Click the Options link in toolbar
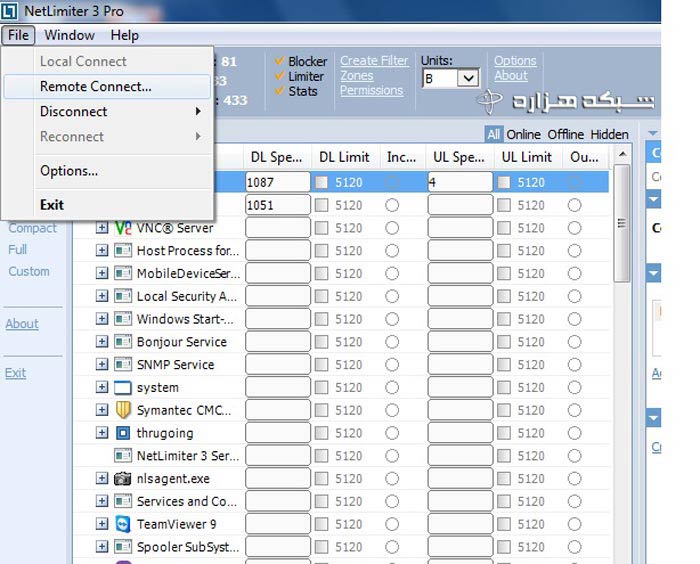This screenshot has width=700, height=564. pyautogui.click(x=515, y=61)
